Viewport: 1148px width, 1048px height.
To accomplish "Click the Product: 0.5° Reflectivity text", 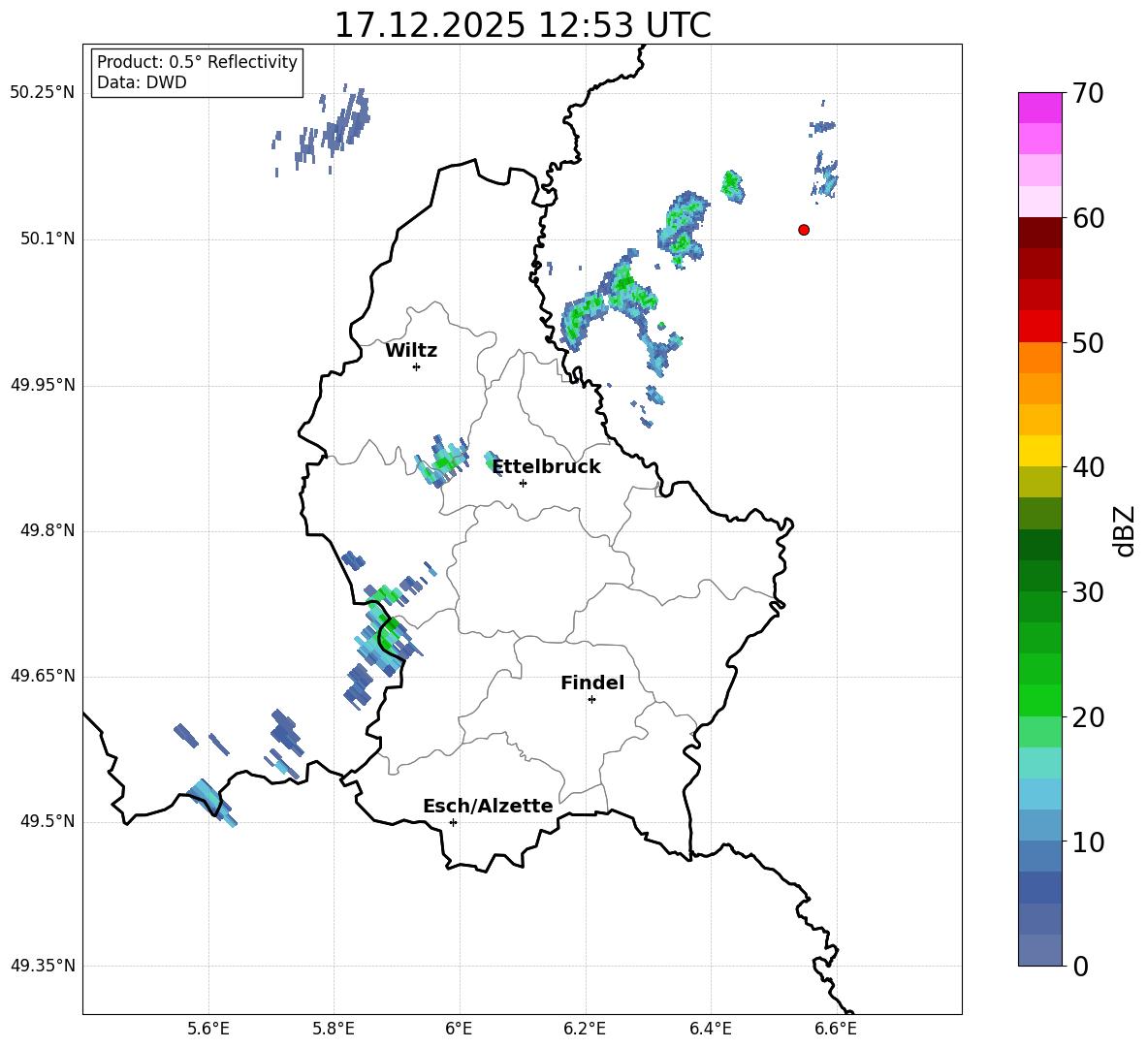I will [197, 61].
